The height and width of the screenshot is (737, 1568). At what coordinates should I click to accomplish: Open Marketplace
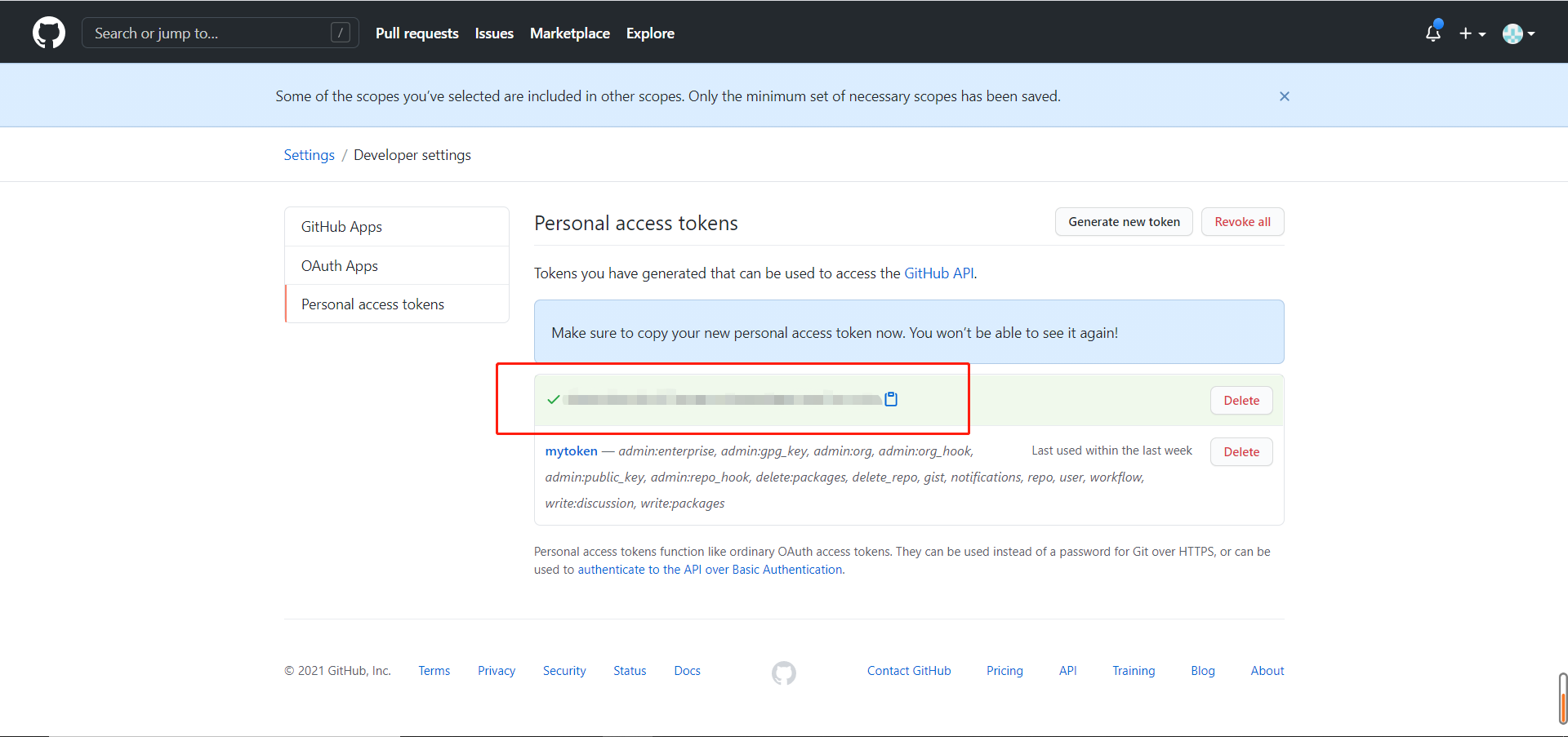pyautogui.click(x=570, y=33)
